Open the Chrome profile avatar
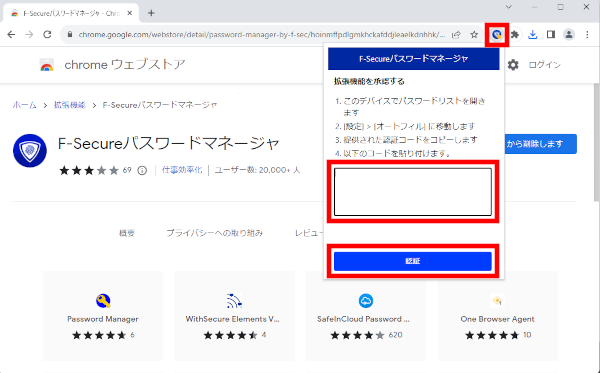600x373 pixels. (x=569, y=35)
